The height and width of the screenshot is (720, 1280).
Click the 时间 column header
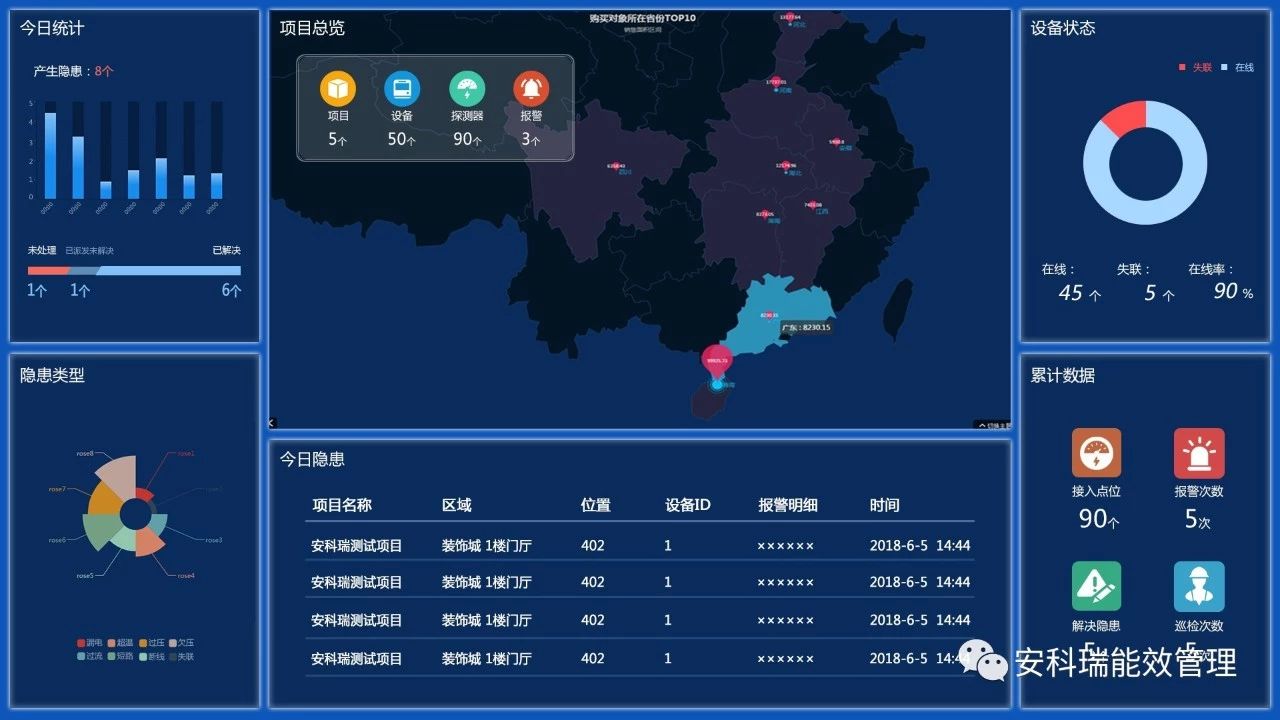884,505
